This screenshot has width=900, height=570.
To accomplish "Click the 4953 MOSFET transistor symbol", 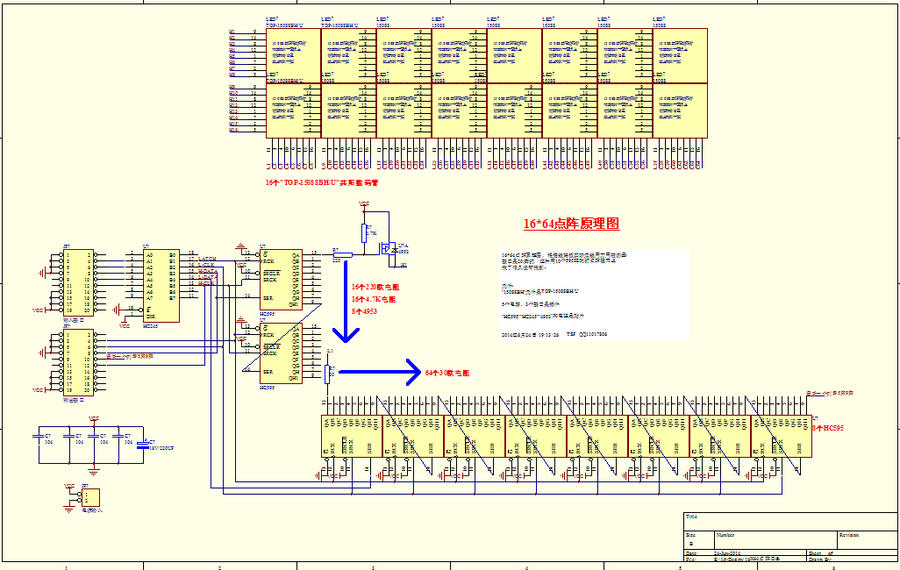I will point(403,250).
